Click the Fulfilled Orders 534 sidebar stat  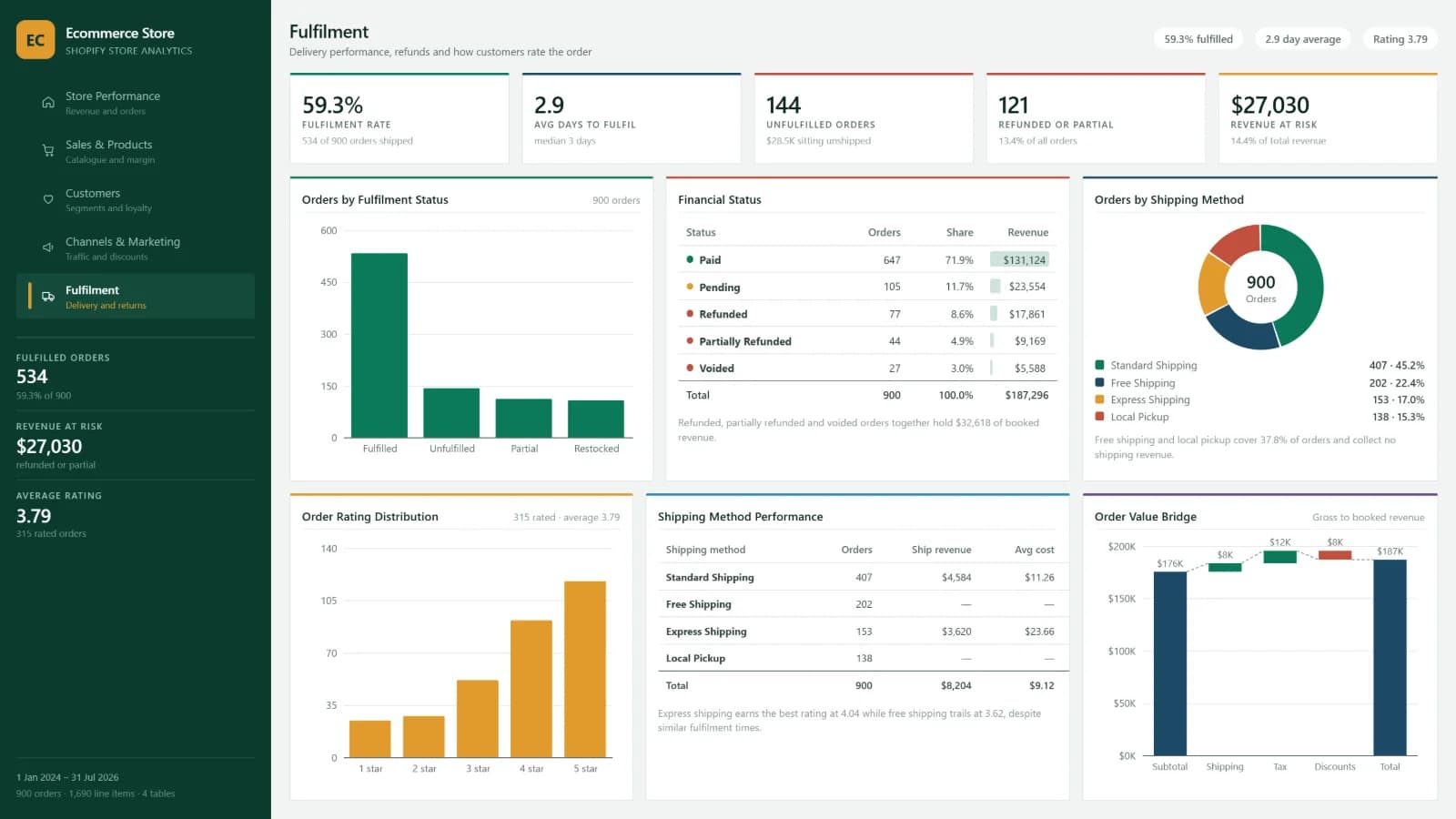point(136,377)
